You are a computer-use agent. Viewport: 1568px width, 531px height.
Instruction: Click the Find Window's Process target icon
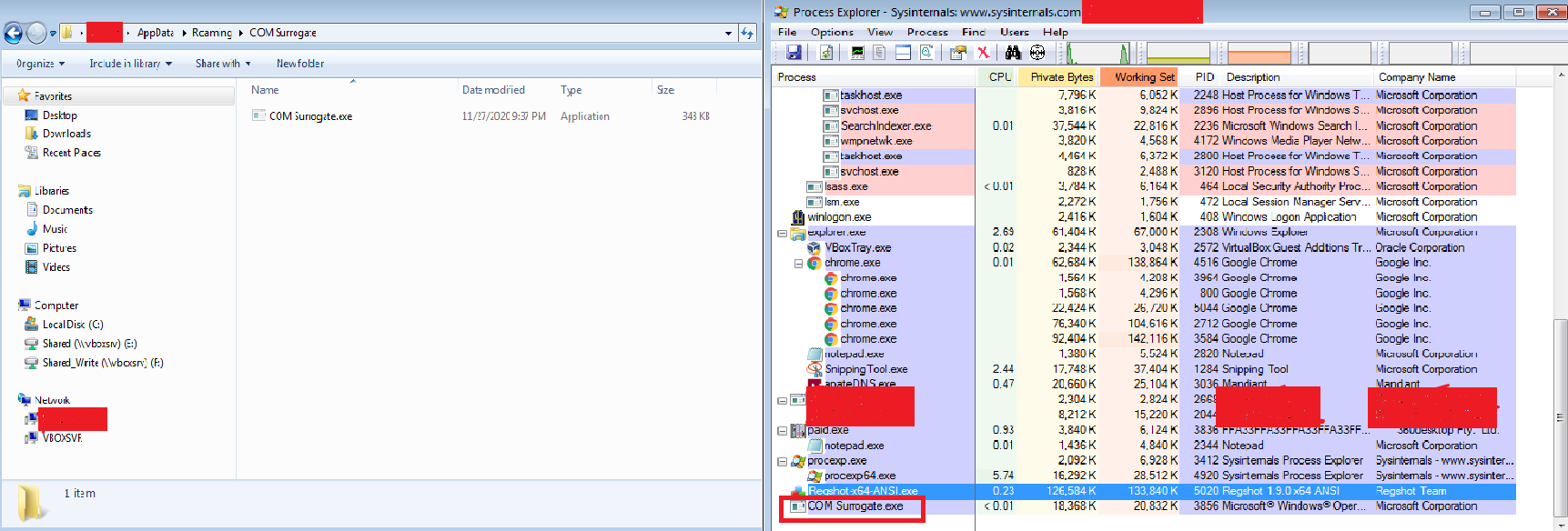(1037, 53)
